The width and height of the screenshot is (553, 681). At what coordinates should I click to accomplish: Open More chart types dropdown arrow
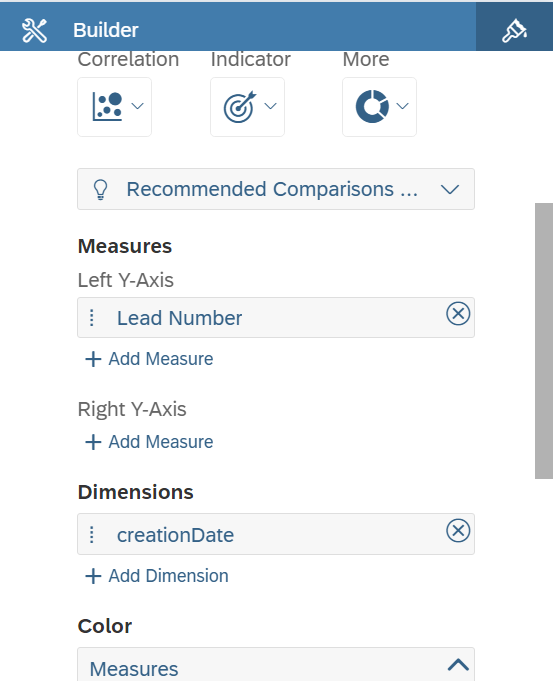(403, 106)
